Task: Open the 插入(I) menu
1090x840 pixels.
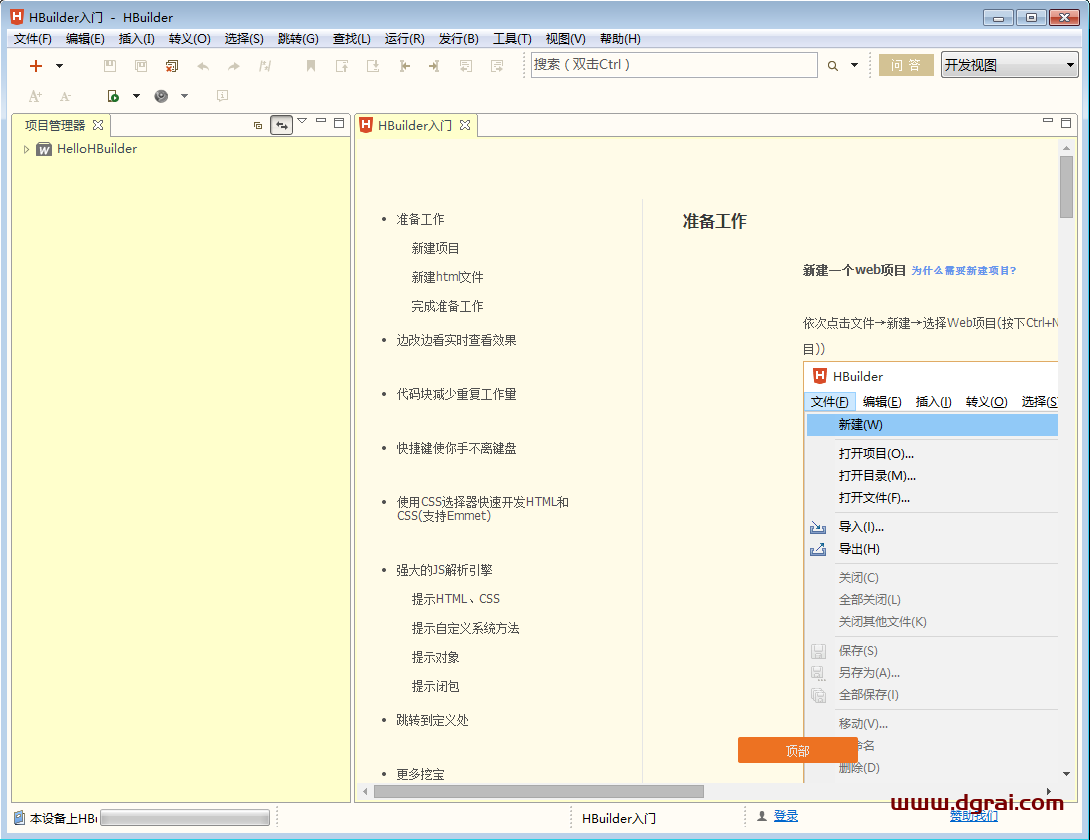Action: tap(136, 39)
